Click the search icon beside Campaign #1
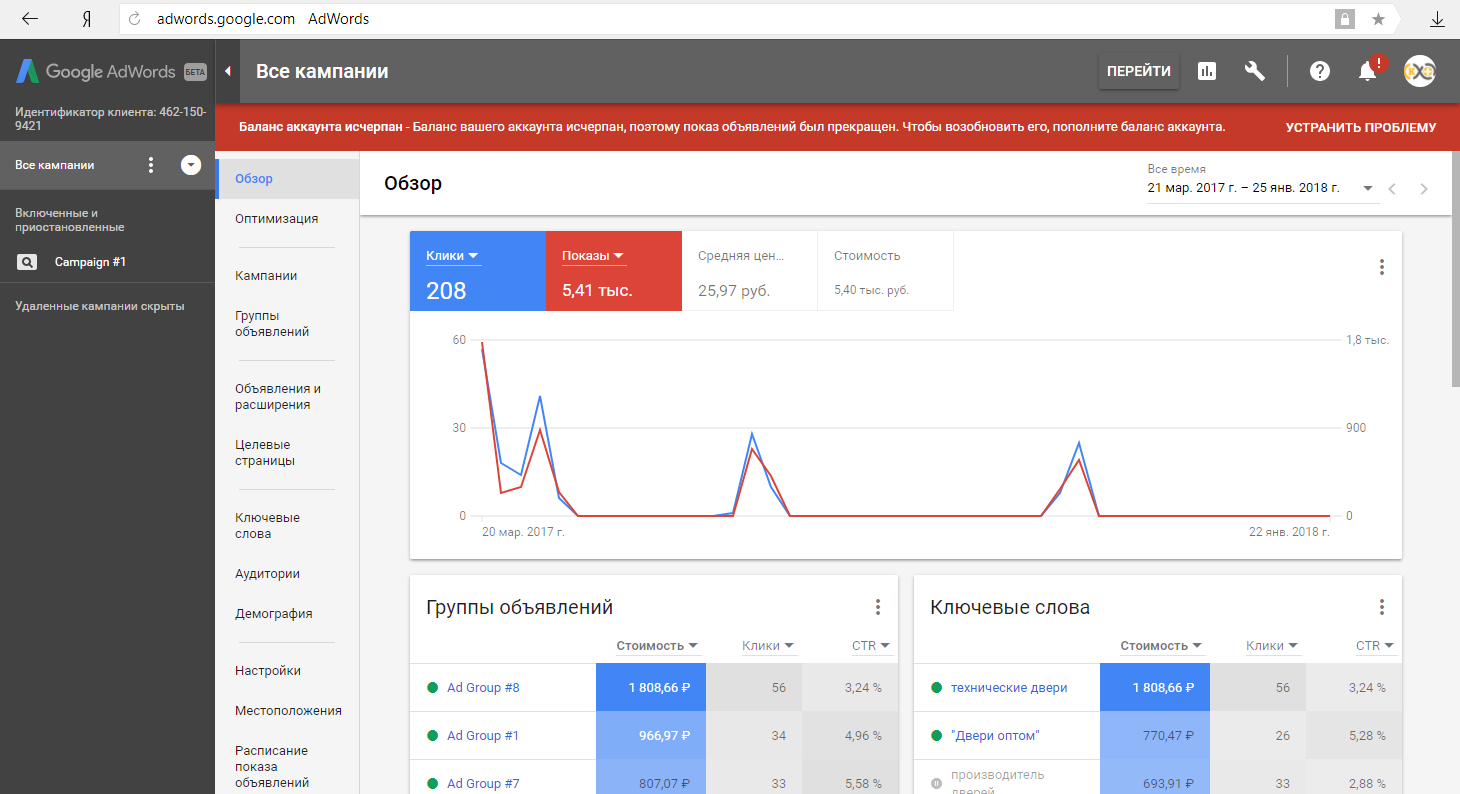Screen dimensions: 1460x794 [x=27, y=262]
